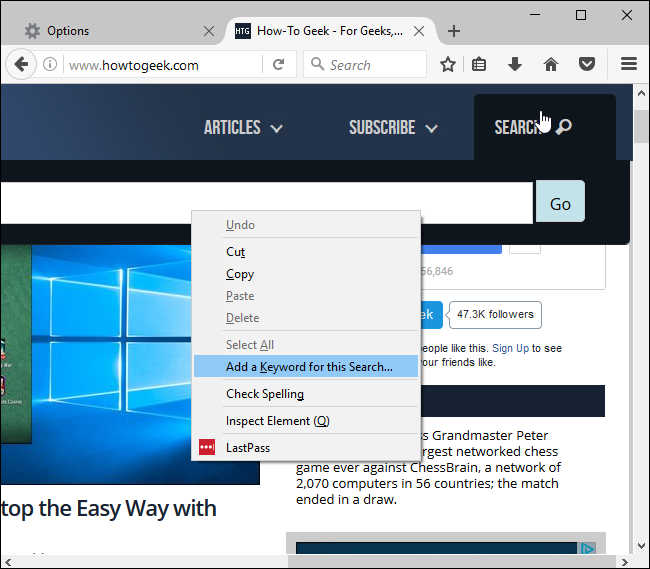Select Inspect Element (Q) entry
The image size is (650, 569).
click(x=306, y=421)
